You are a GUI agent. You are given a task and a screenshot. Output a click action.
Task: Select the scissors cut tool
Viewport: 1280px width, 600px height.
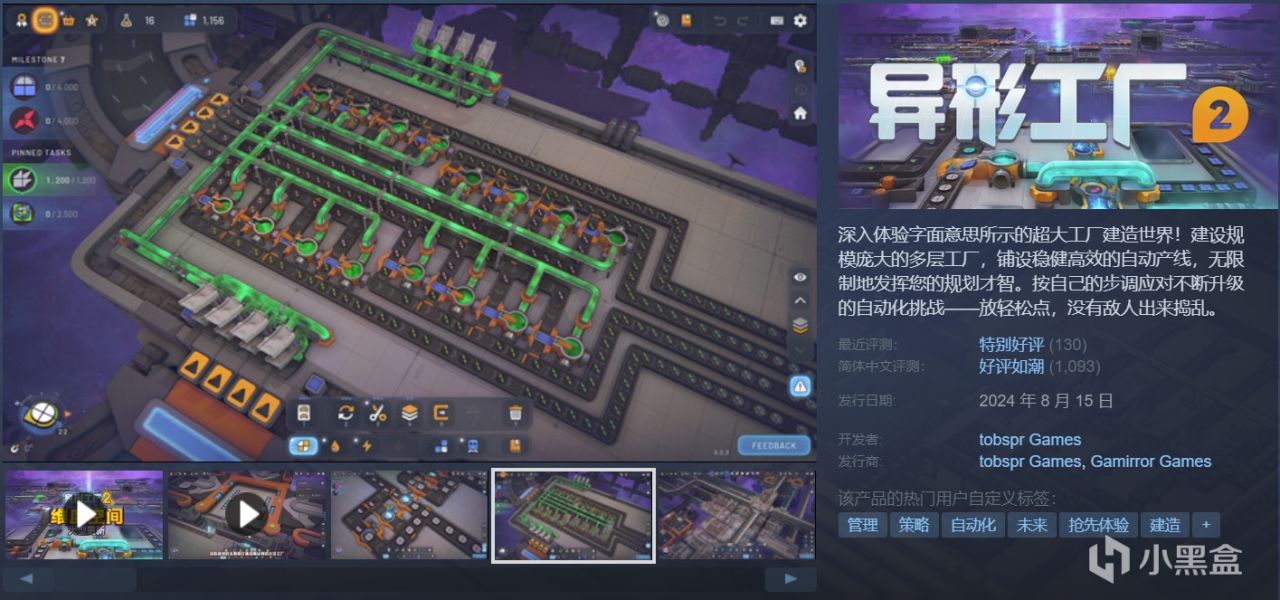tap(377, 413)
